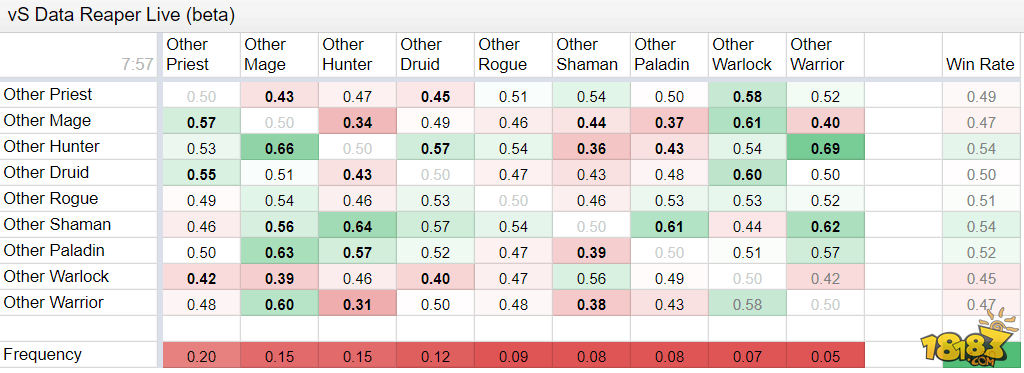Screen dimensions: 1024x373
Task: Click Paladin vs Shaman 0.39 cell
Action: [x=592, y=251]
